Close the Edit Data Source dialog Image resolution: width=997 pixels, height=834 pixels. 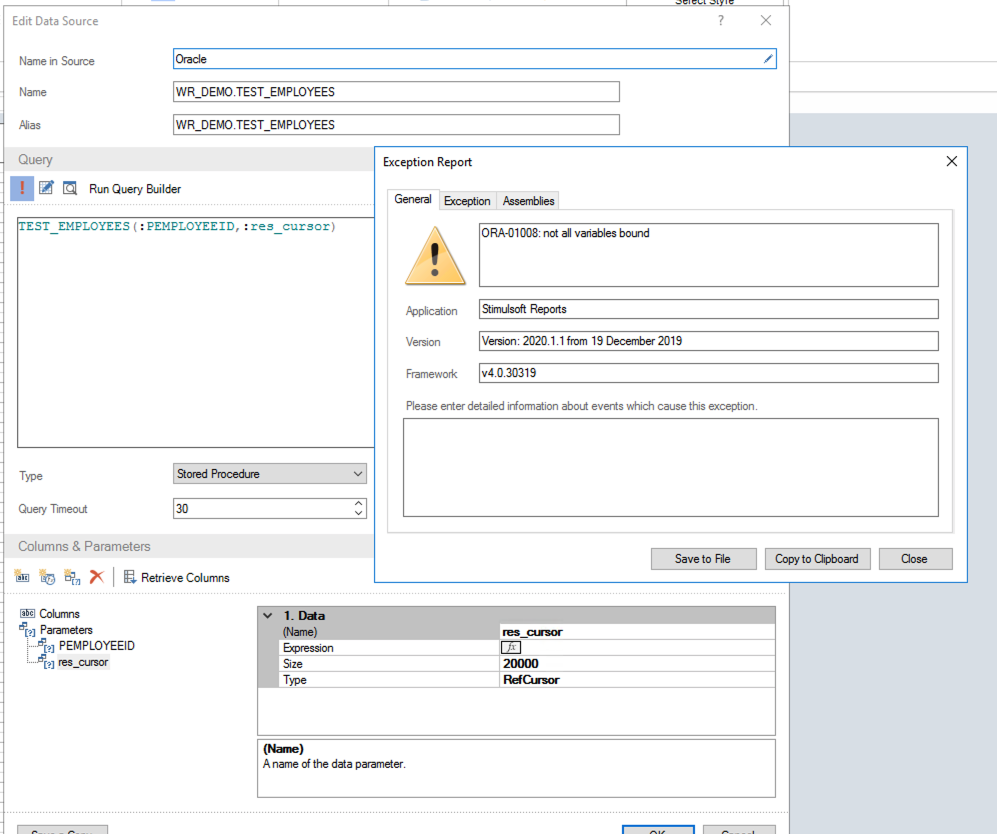click(x=766, y=20)
